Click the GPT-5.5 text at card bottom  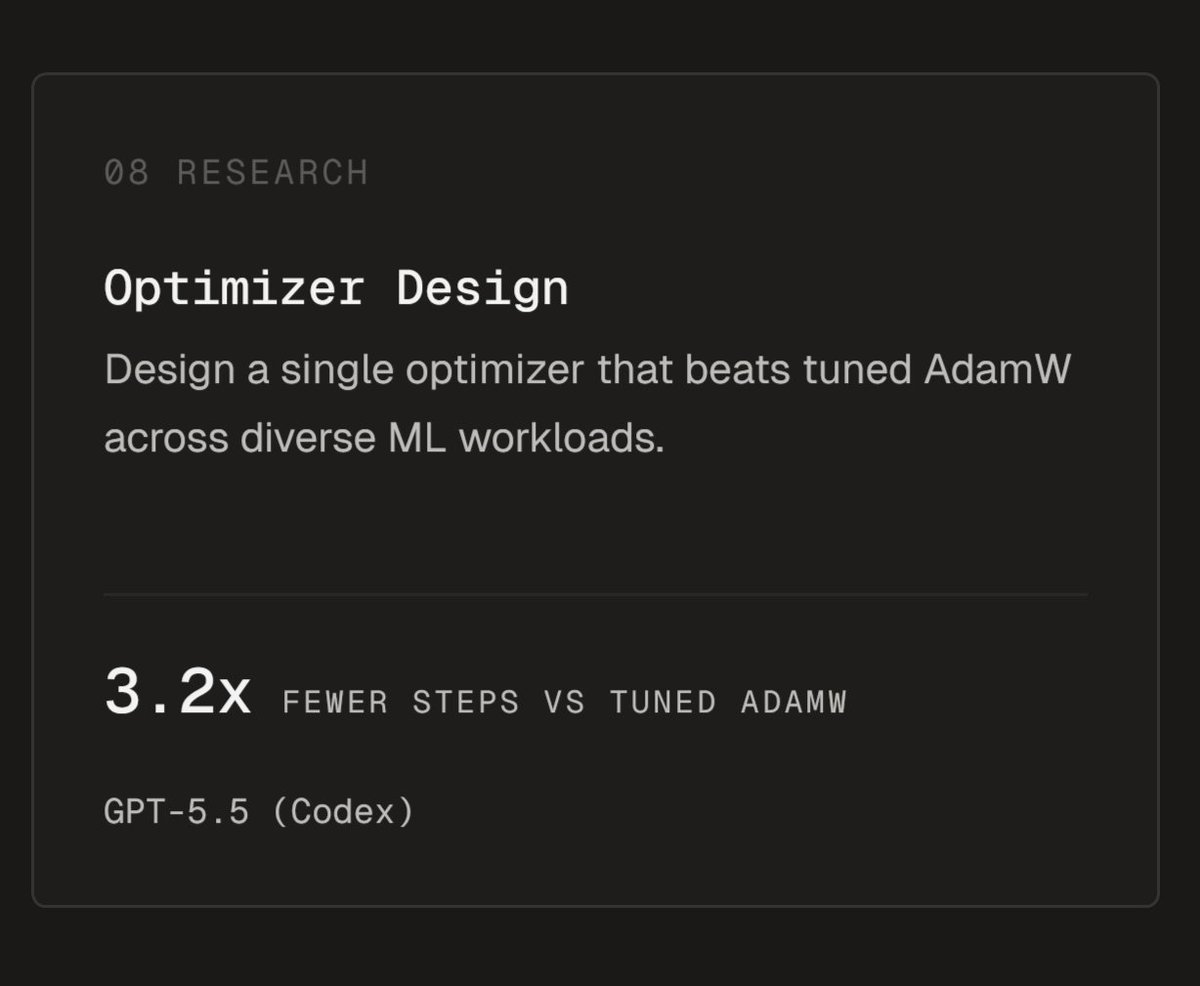(x=176, y=811)
